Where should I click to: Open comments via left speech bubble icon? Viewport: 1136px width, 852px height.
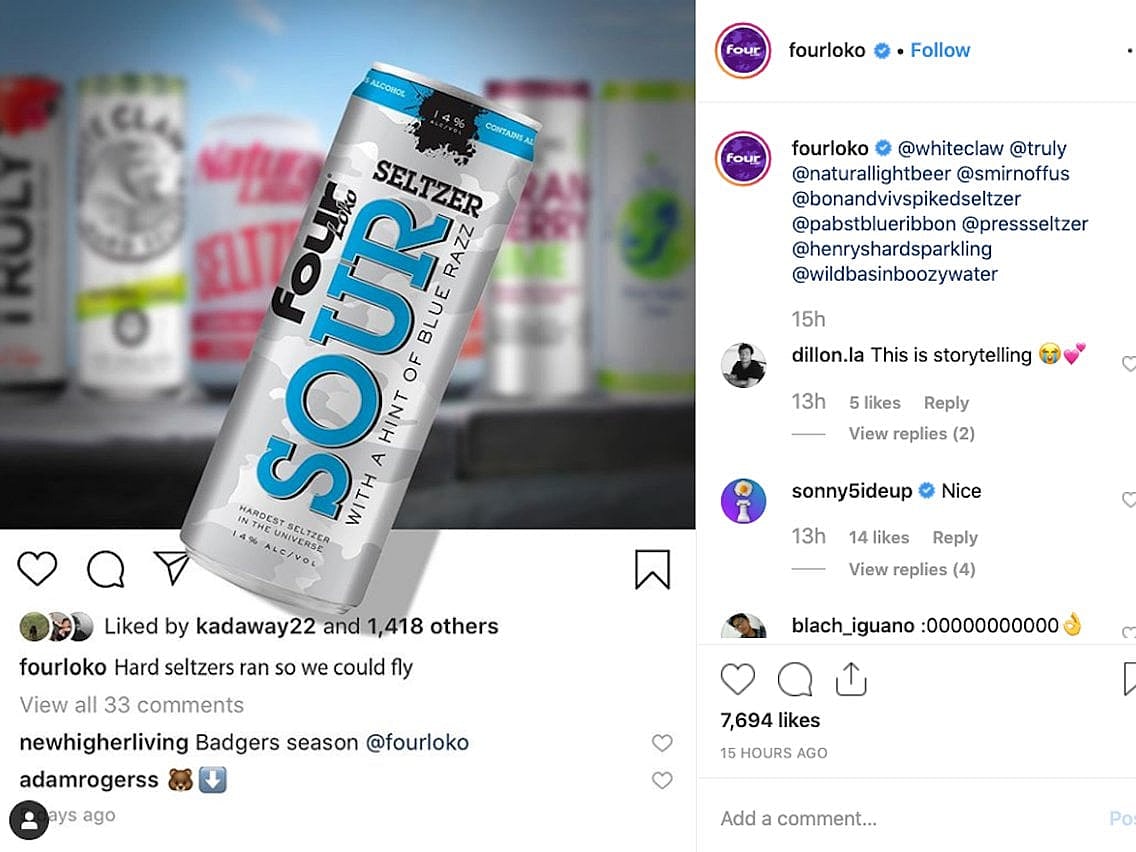click(x=105, y=569)
